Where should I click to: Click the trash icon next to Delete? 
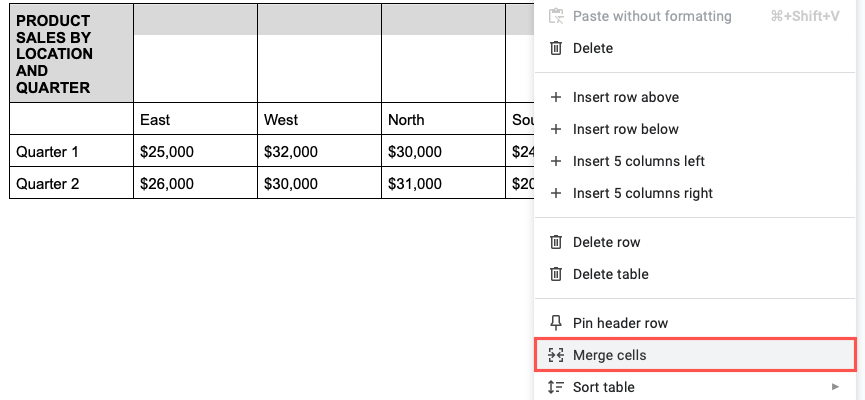pos(556,48)
